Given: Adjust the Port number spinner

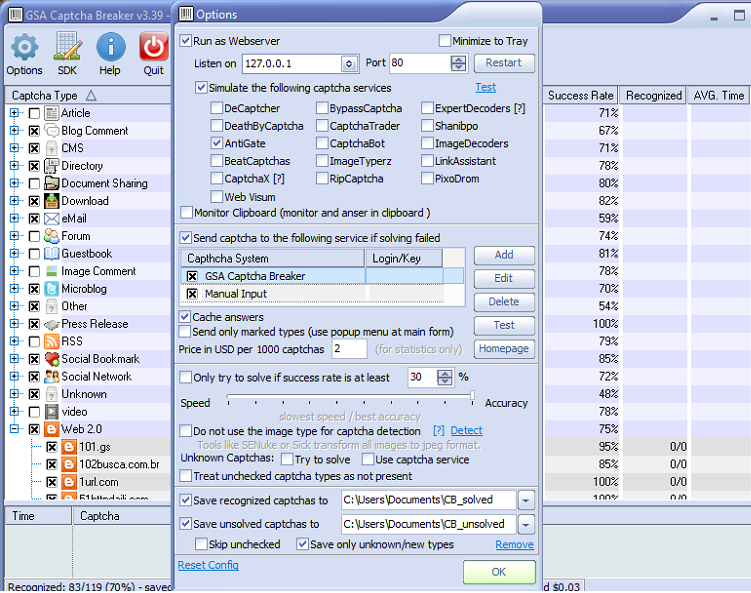Looking at the screenshot, I should tap(458, 63).
